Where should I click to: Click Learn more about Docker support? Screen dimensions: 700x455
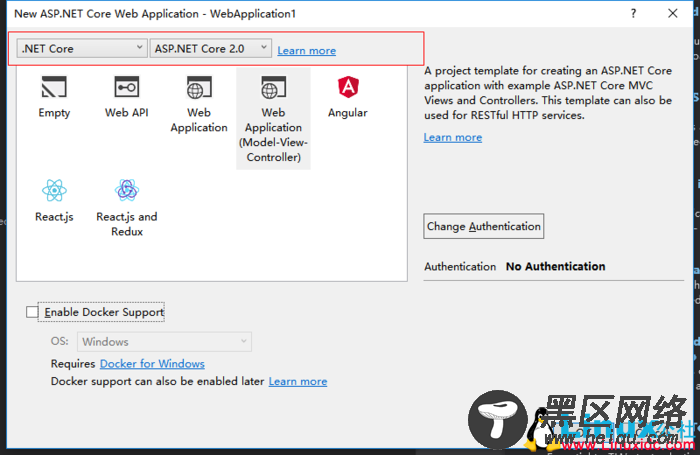[298, 381]
